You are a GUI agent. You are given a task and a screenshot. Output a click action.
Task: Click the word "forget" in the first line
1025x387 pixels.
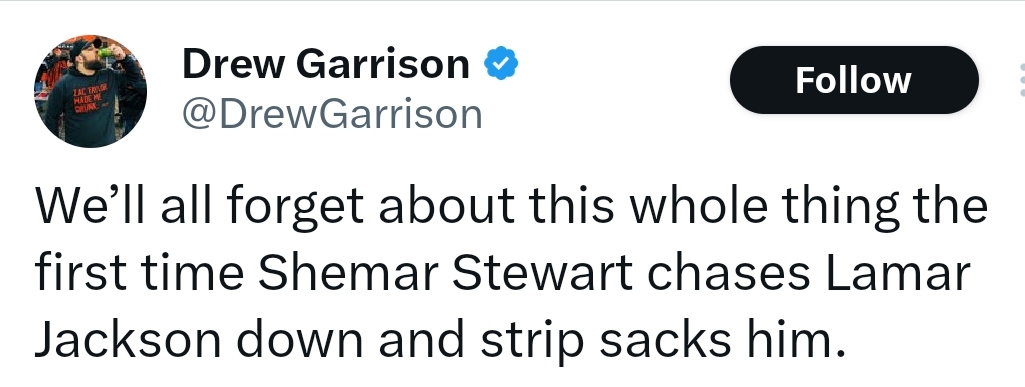pyautogui.click(x=294, y=207)
